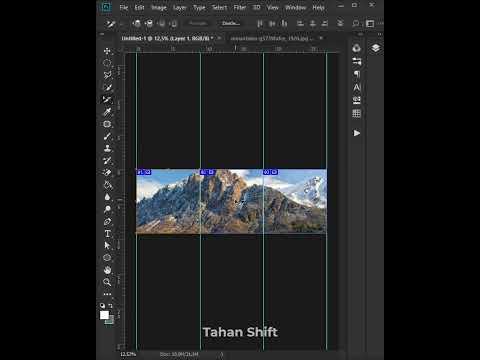Reset default foreground and background colors

(102, 305)
